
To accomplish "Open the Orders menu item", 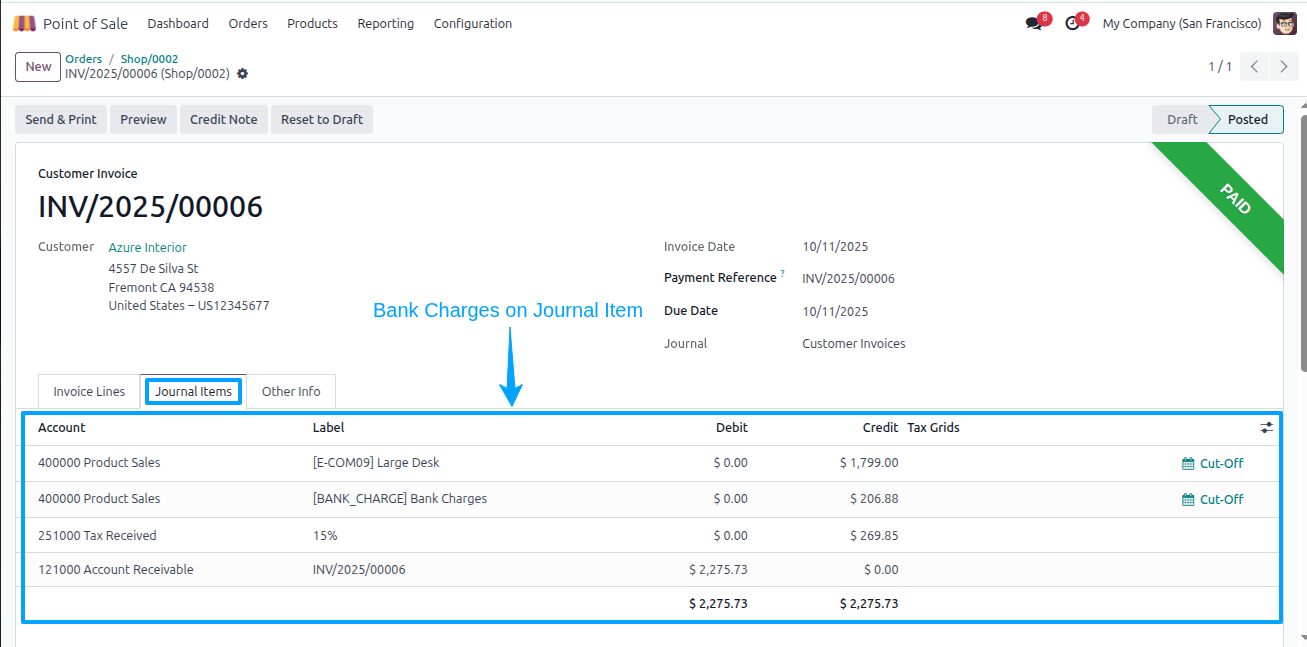I will point(248,23).
